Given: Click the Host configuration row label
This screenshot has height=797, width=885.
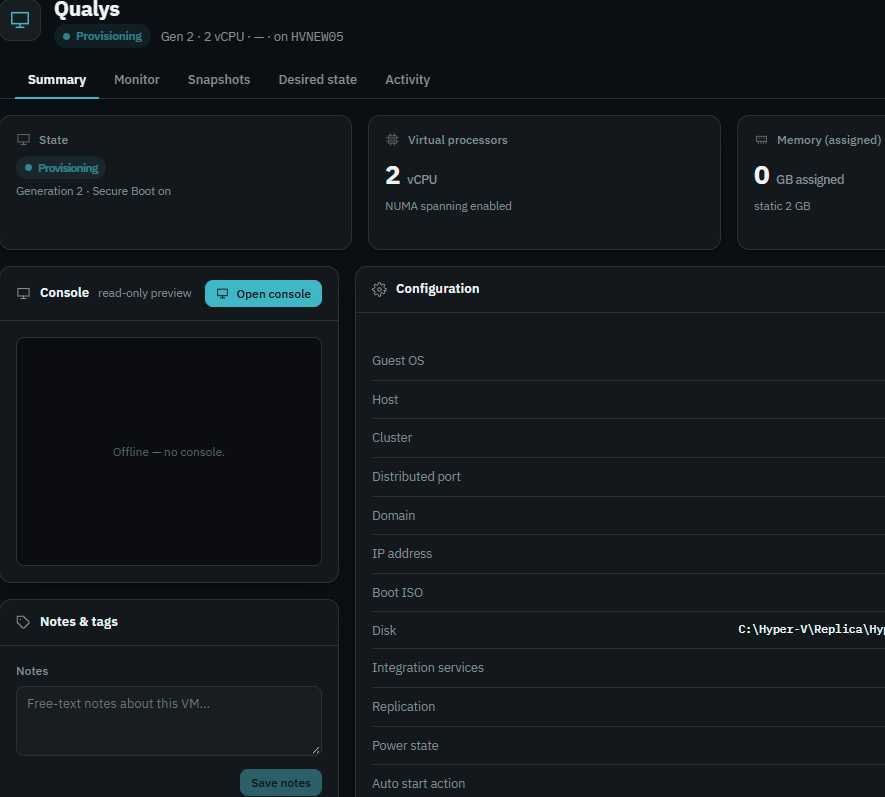Looking at the screenshot, I should click(x=385, y=400).
